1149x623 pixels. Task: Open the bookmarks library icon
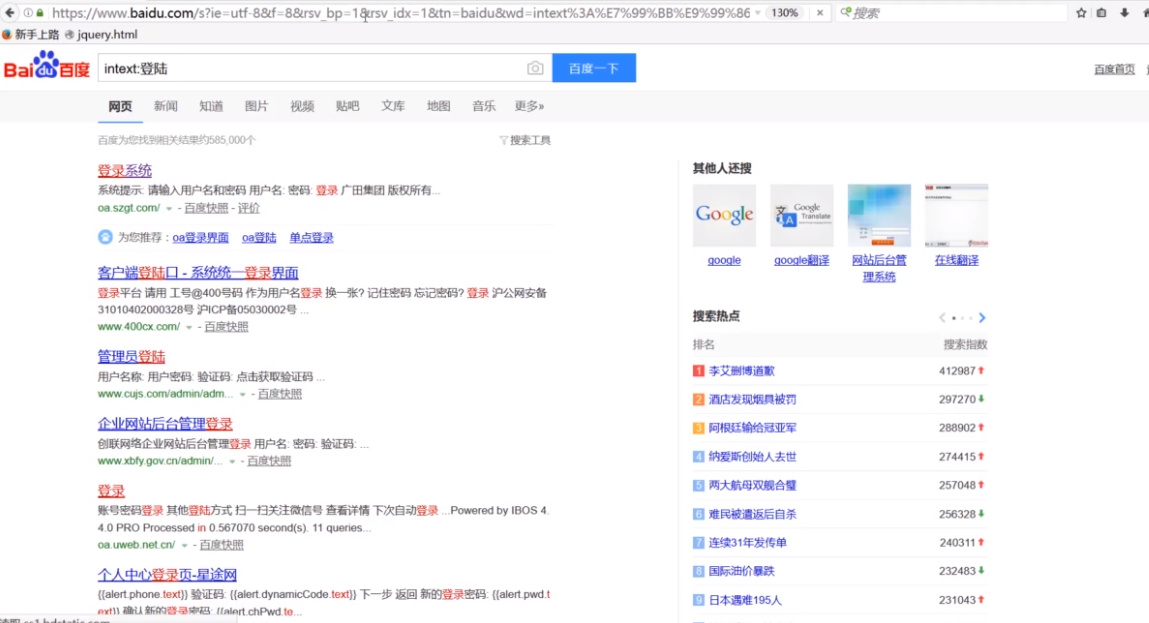1101,12
